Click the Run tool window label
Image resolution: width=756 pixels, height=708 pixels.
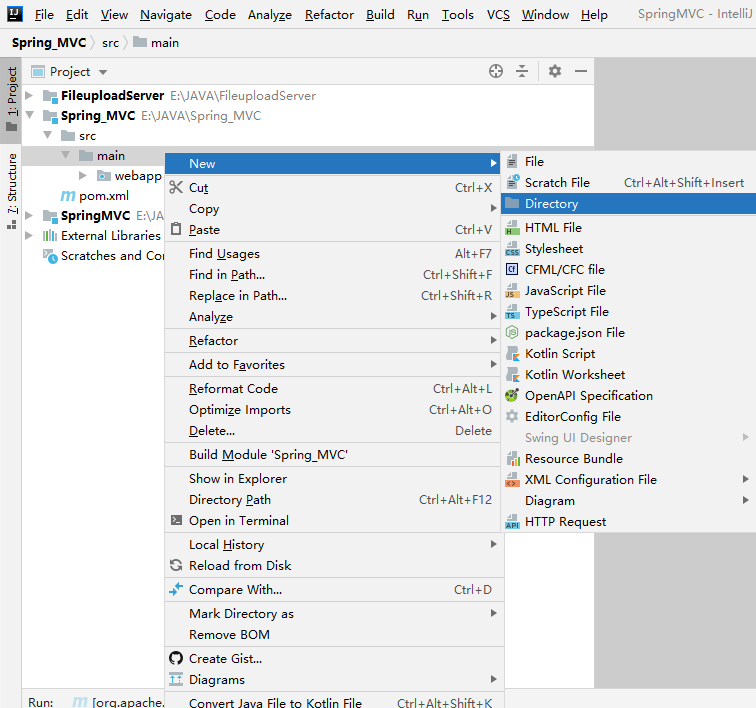[40, 702]
